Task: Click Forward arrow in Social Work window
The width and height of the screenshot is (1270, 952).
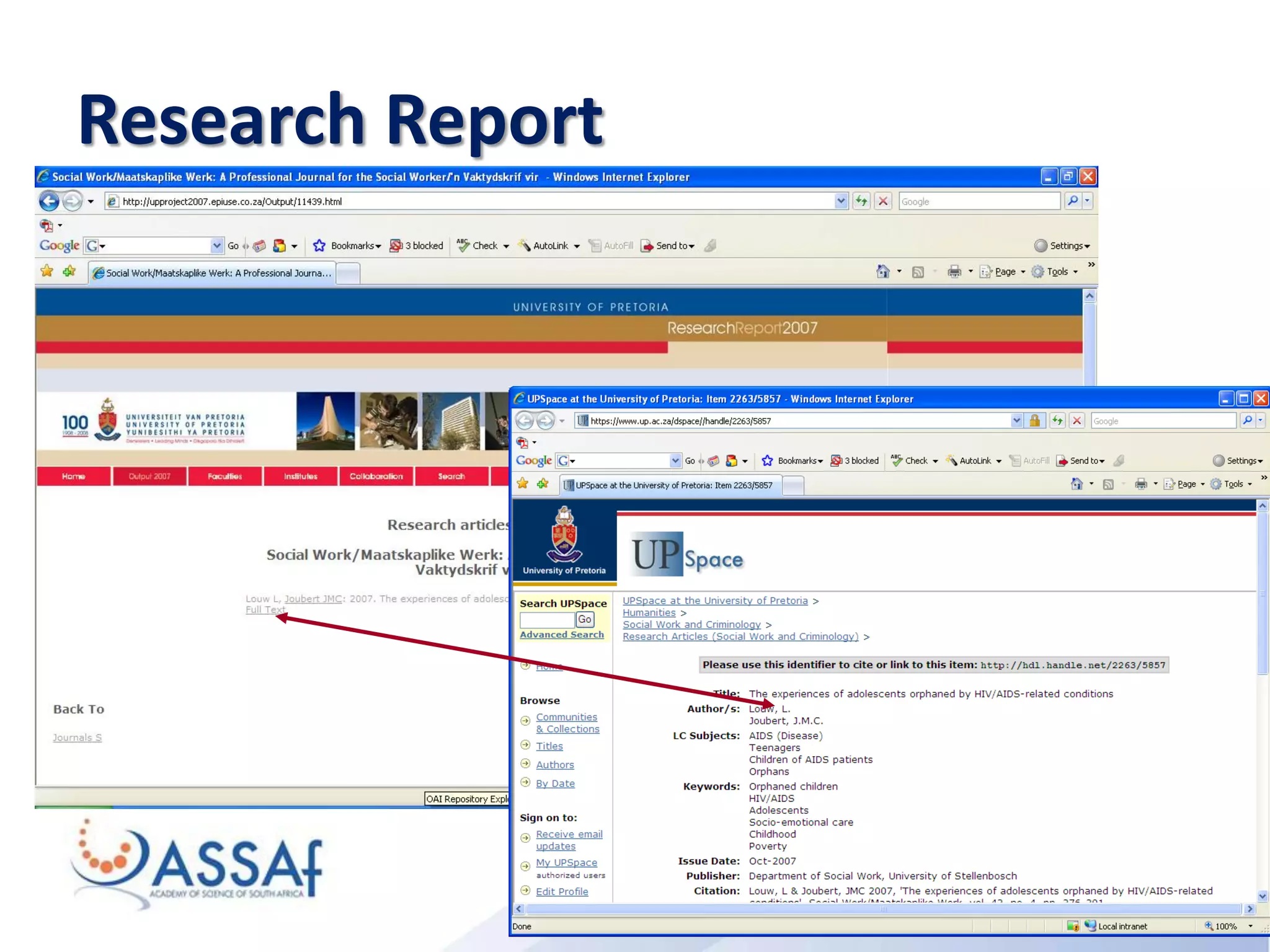Action: click(73, 201)
